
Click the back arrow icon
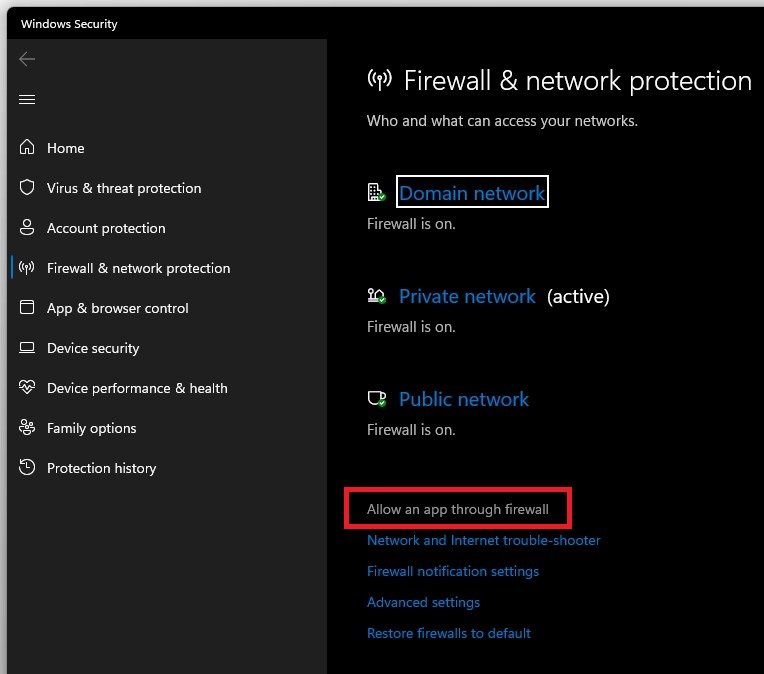click(x=27, y=59)
